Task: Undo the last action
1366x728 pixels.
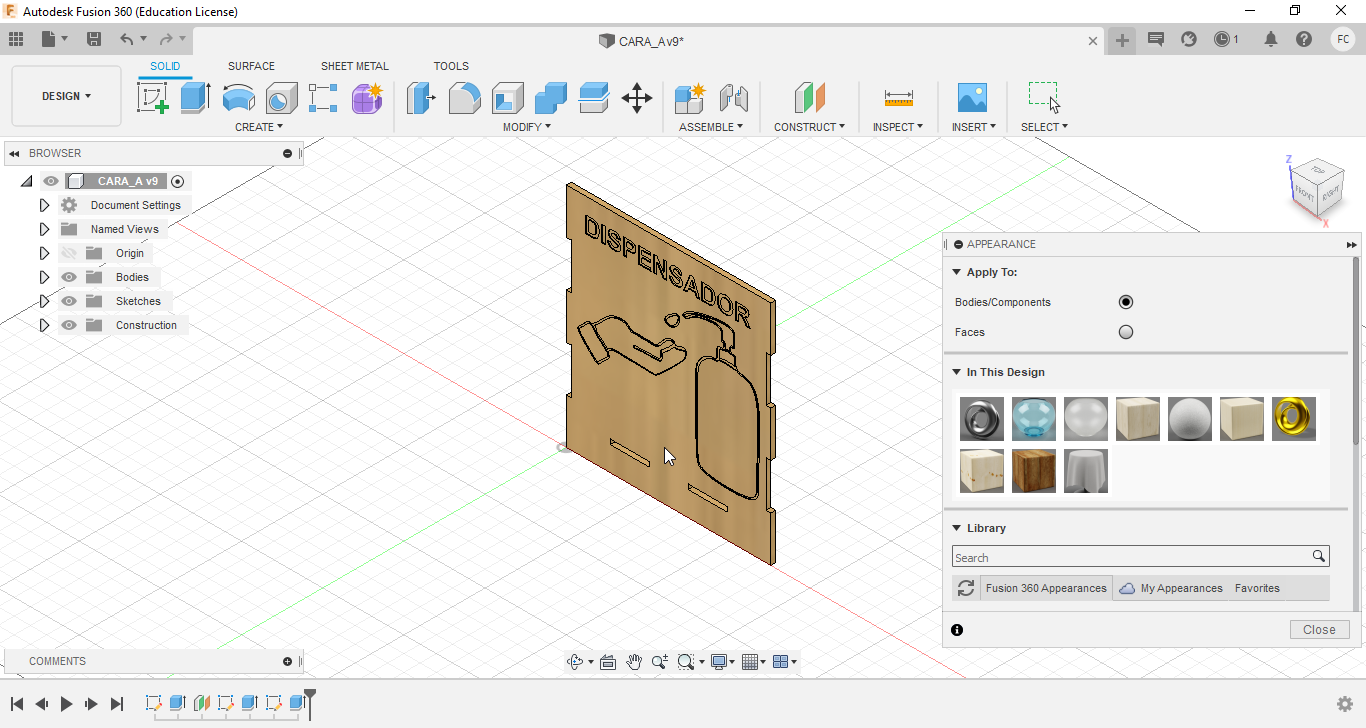Action: coord(126,39)
